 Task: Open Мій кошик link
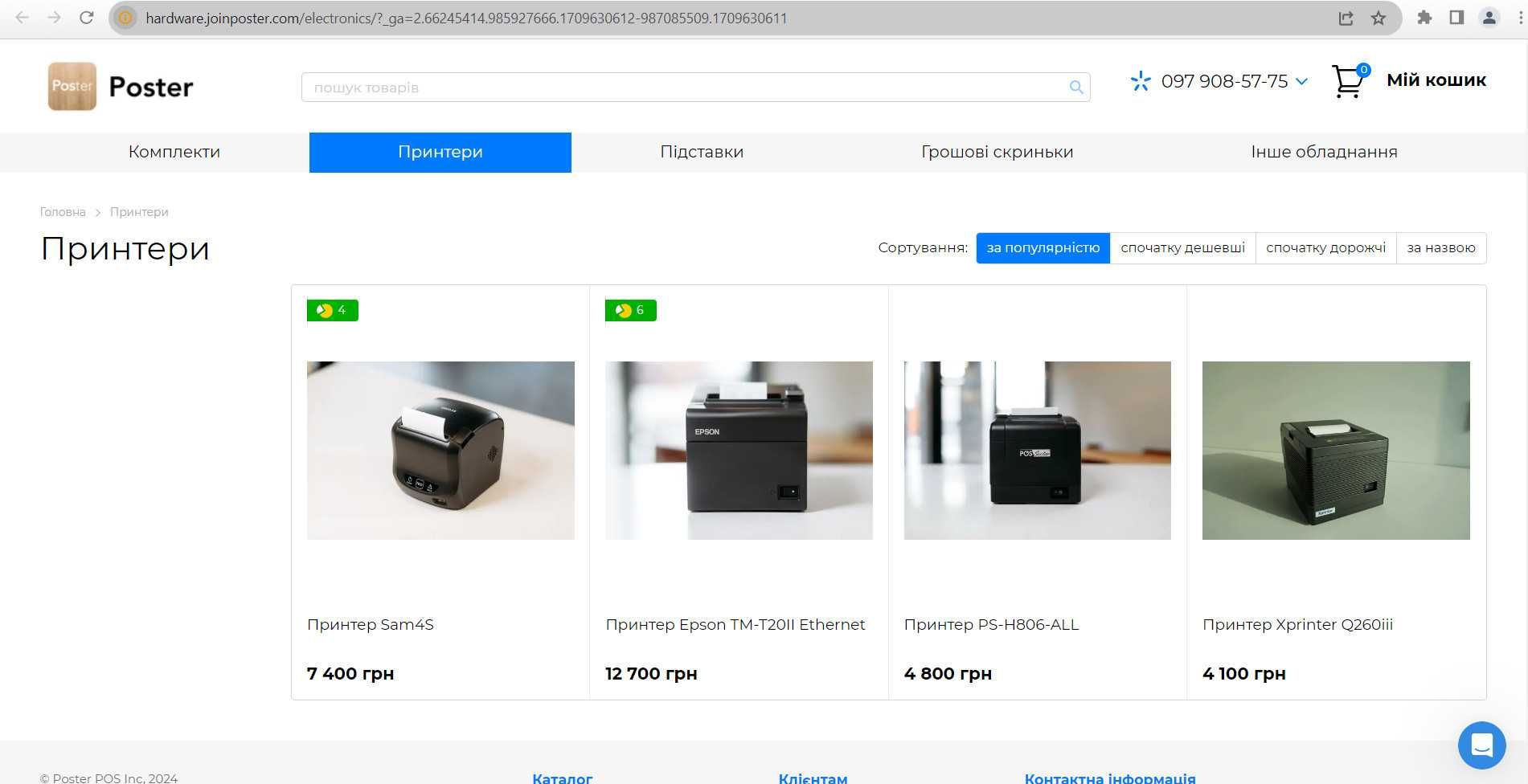[x=1436, y=80]
